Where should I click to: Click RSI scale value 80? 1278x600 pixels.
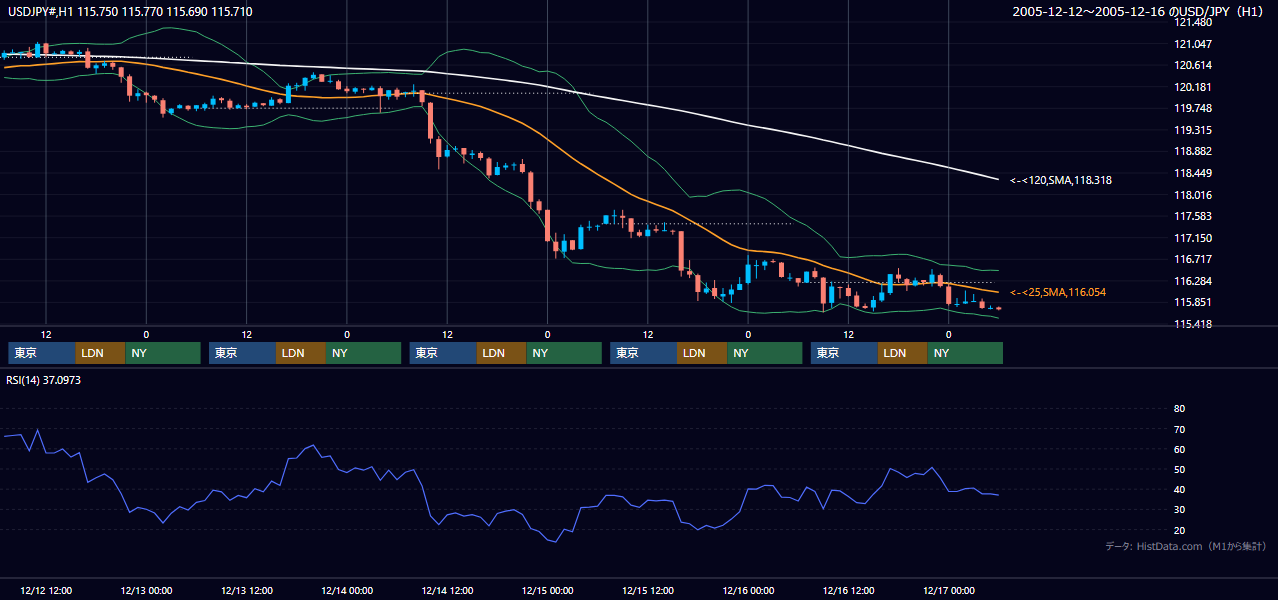pyautogui.click(x=1179, y=409)
